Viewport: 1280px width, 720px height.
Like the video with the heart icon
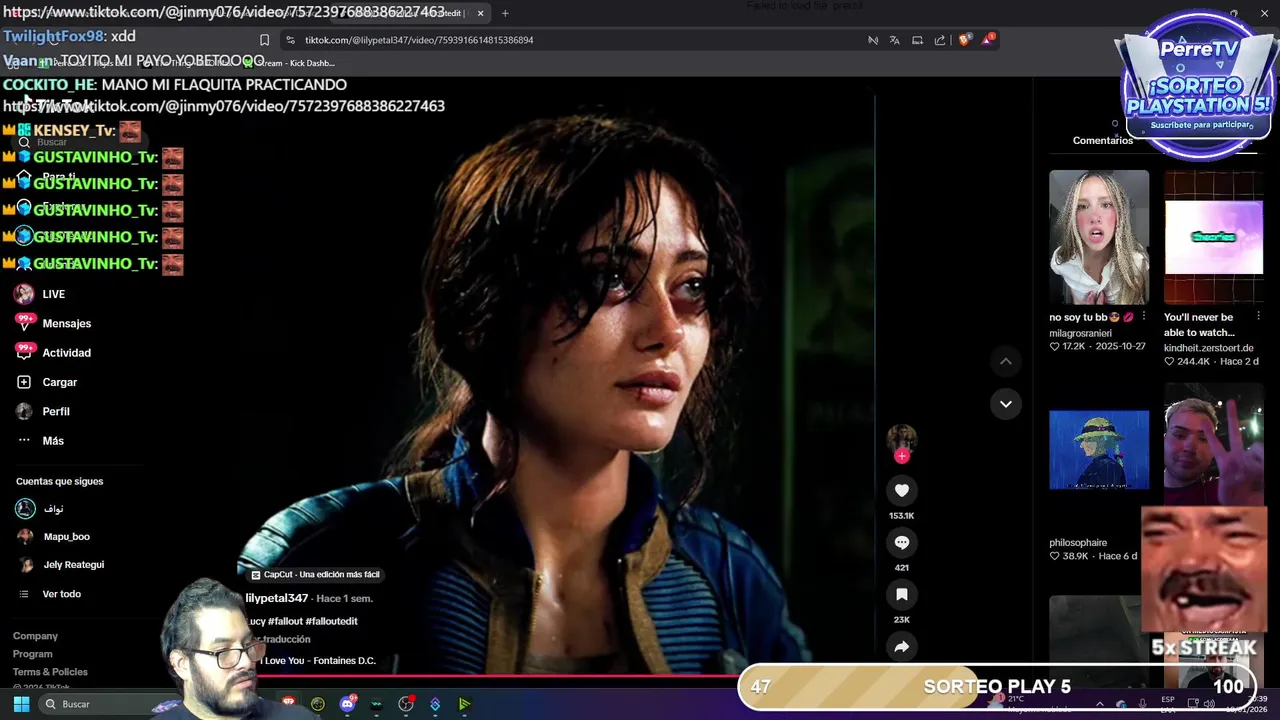[901, 490]
